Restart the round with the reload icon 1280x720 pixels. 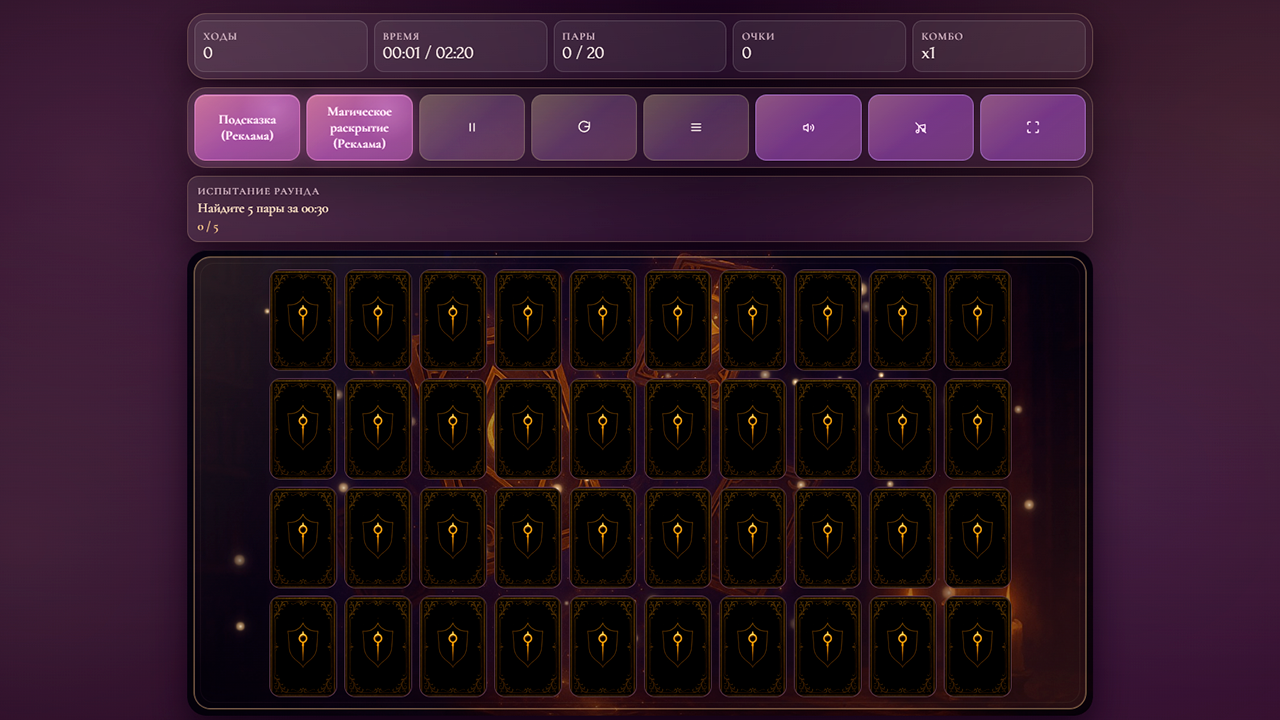584,127
